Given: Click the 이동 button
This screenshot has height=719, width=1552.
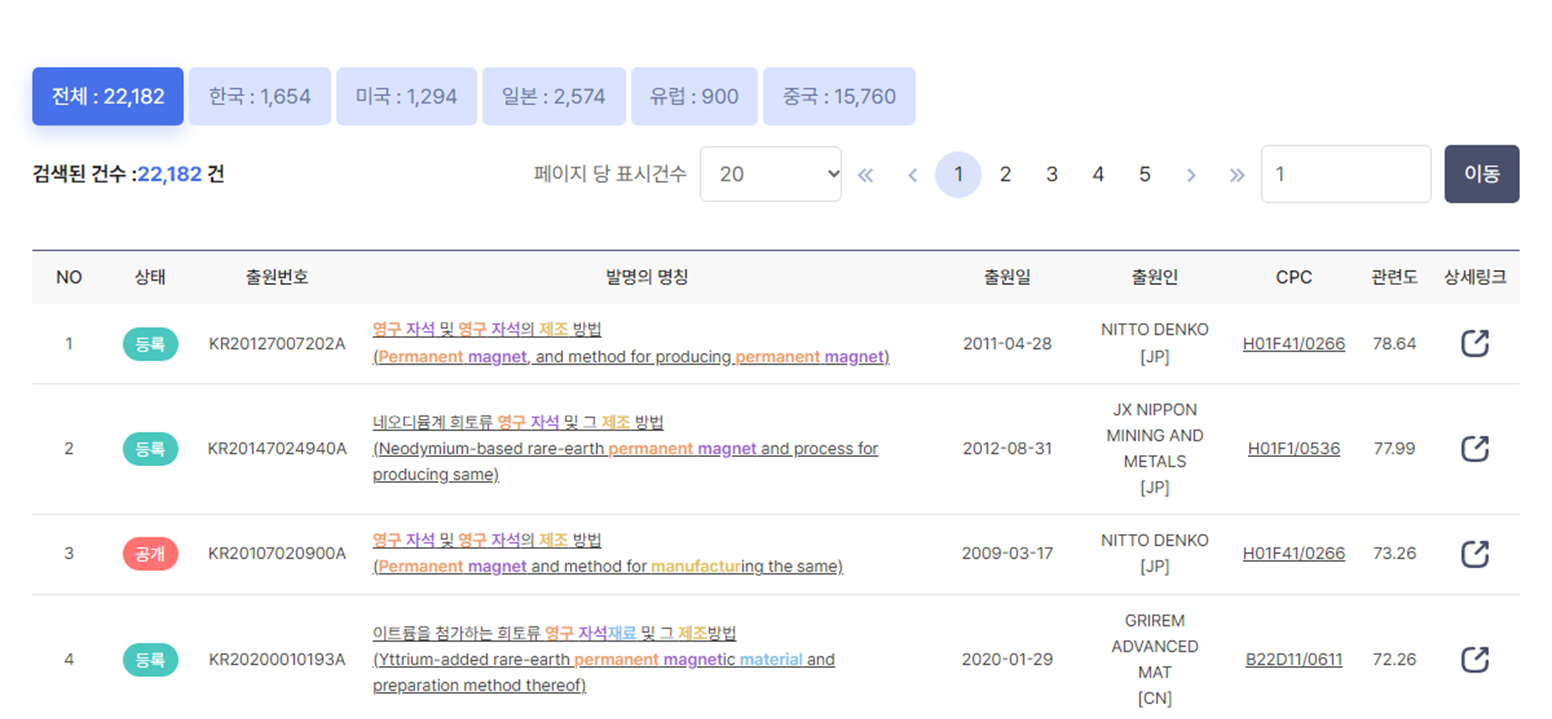Looking at the screenshot, I should (1481, 174).
